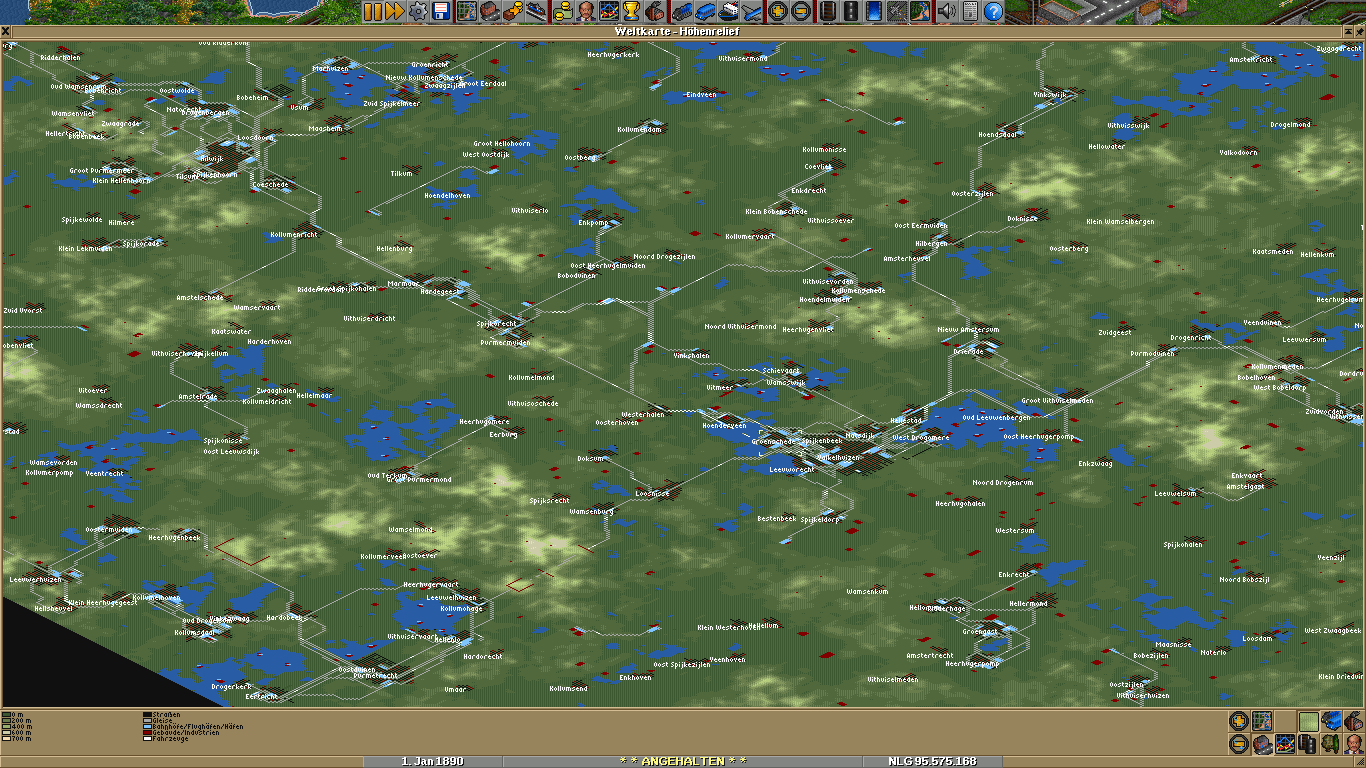Zoom in the world map window
This screenshot has height=768, width=1366.
click(x=1239, y=721)
